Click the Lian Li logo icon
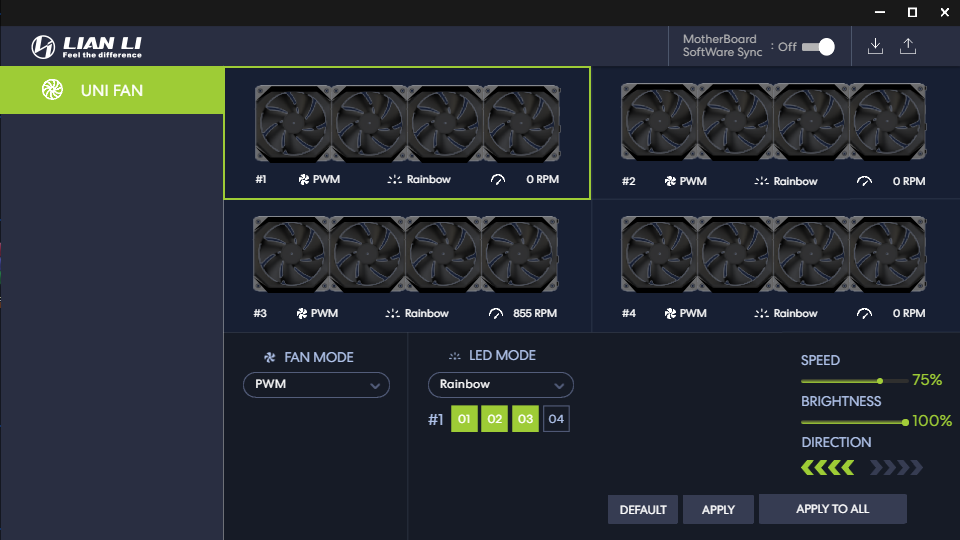The image size is (960, 540). [43, 47]
